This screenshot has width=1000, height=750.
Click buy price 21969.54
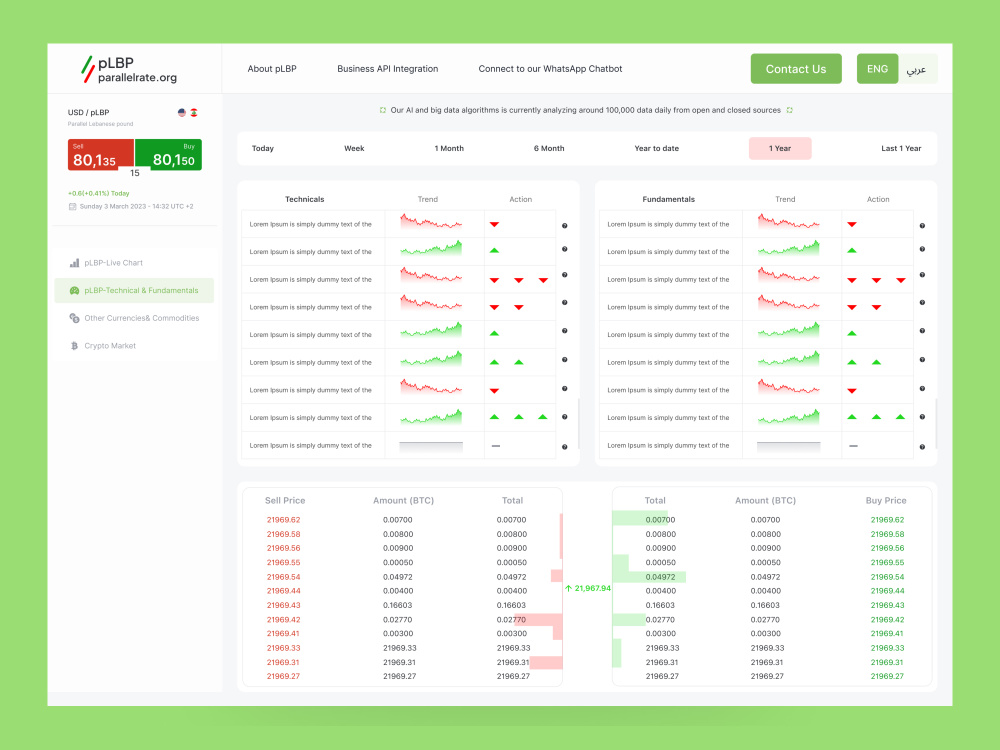[x=887, y=577]
